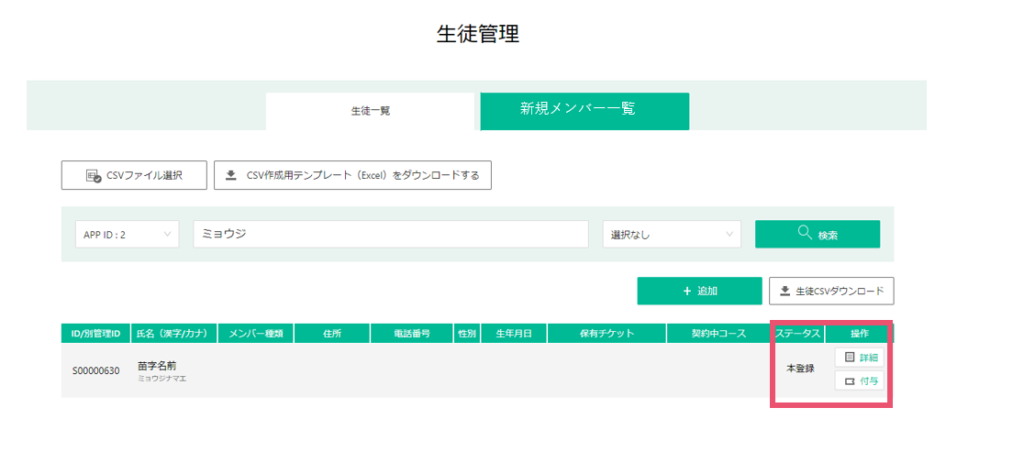Download the CSV作成用テンプレート (Excel) file

353,175
